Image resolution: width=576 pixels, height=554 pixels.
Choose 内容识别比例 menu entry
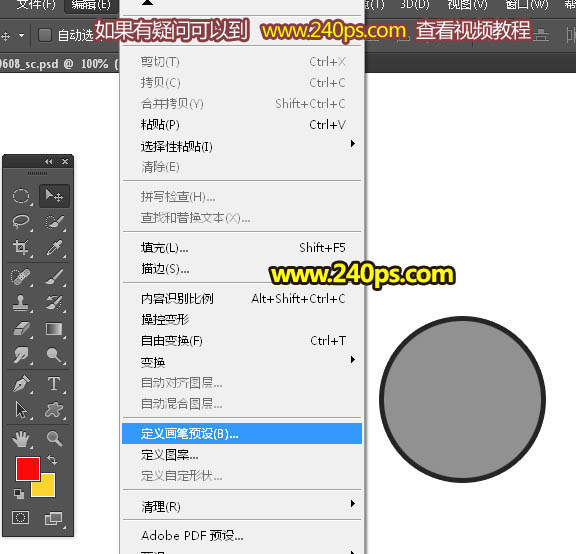242,299
